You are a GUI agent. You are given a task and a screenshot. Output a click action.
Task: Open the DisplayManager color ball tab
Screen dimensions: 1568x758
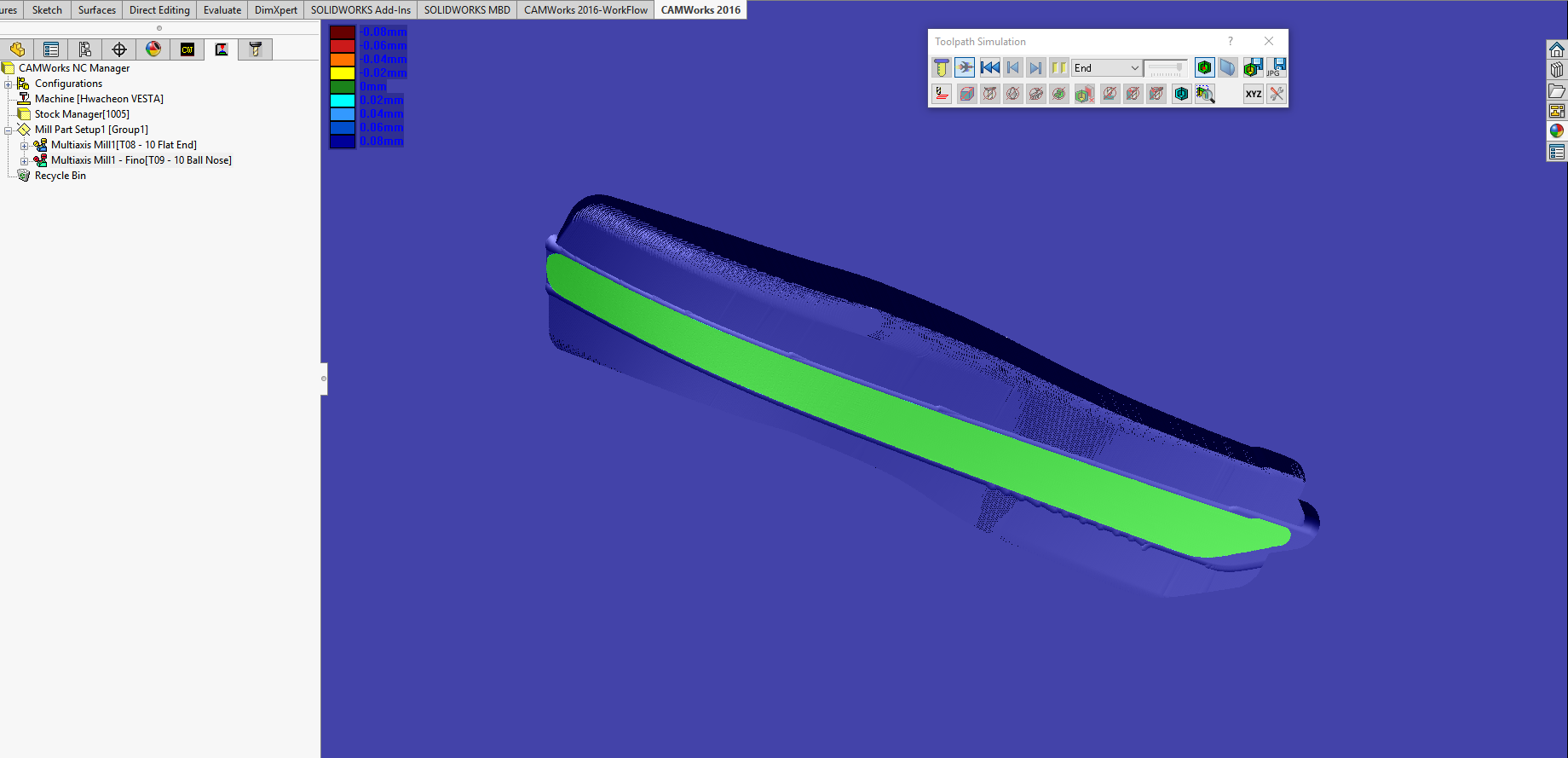coord(153,49)
